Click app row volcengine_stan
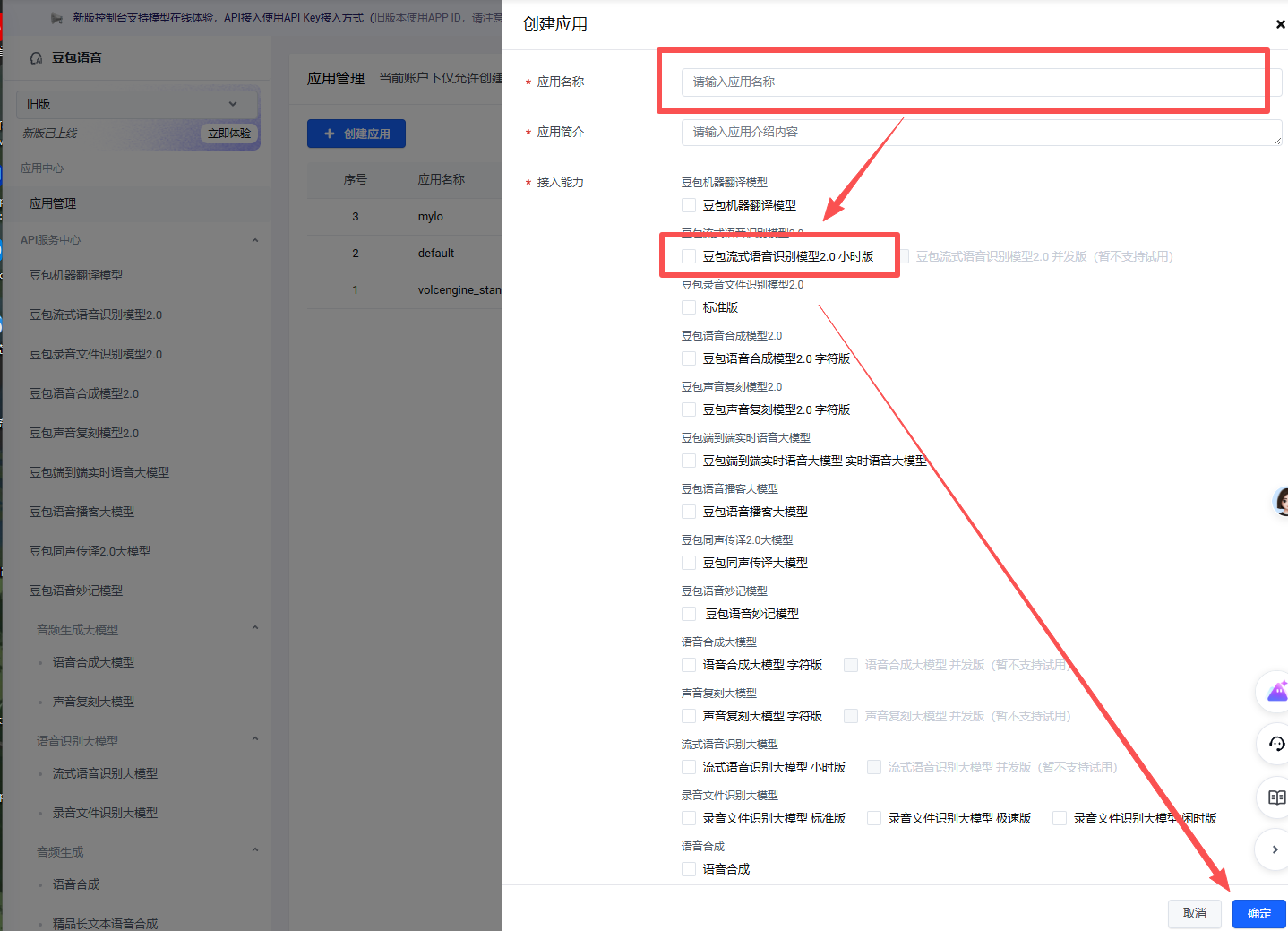Image resolution: width=1288 pixels, height=931 pixels. point(405,290)
